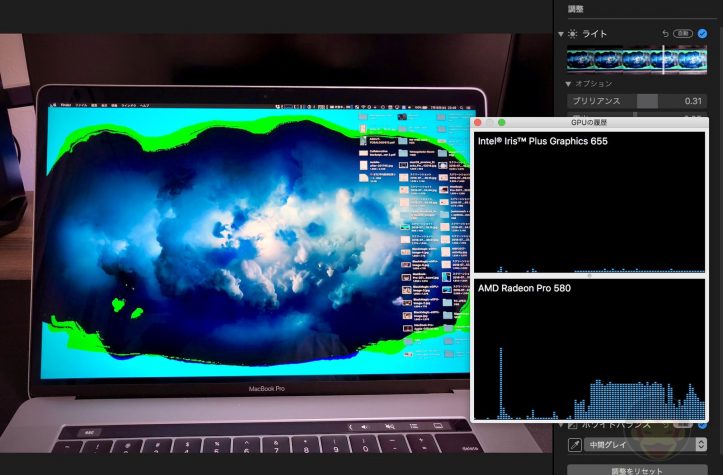The height and width of the screenshot is (475, 723).
Task: Click the ライト filmstrip slider preview
Action: click(637, 60)
